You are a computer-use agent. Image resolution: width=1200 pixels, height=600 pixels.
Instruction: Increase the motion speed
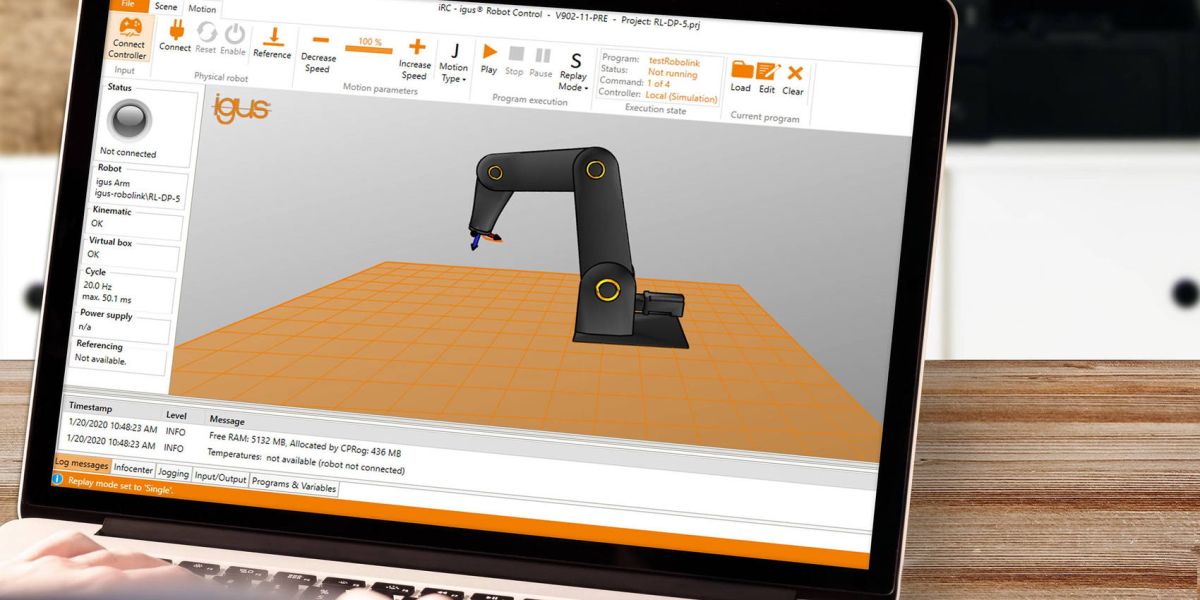(x=416, y=59)
